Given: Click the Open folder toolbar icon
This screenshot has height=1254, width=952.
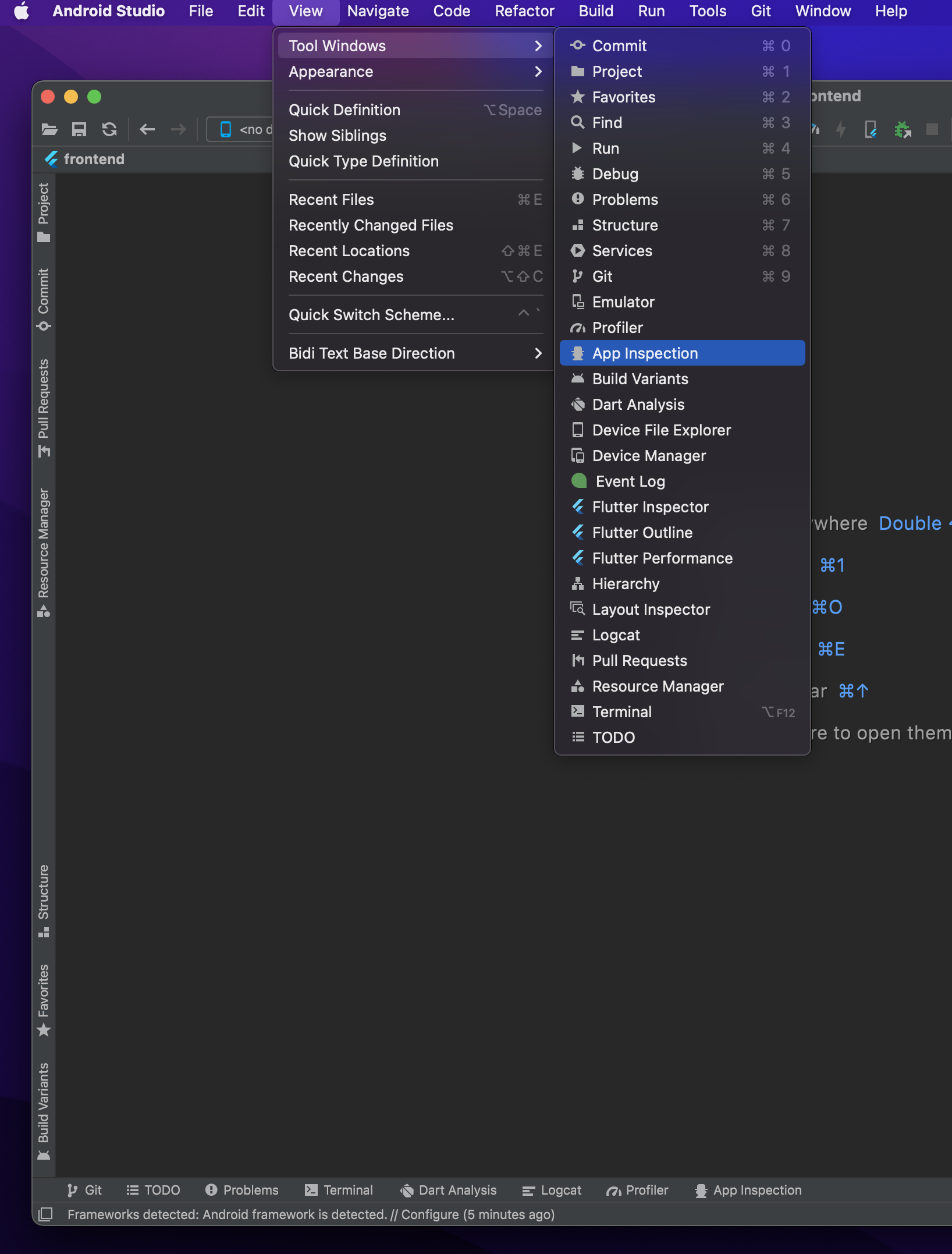Looking at the screenshot, I should (x=49, y=129).
